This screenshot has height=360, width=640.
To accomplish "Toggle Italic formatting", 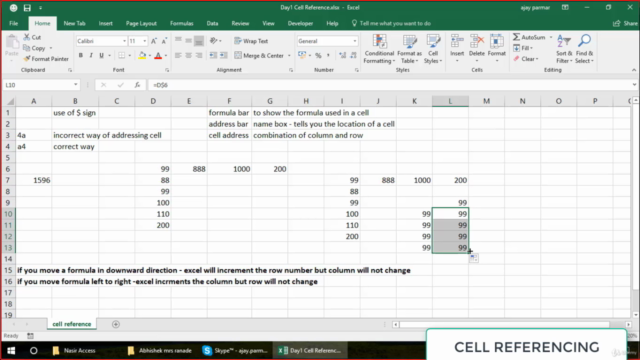I will tap(91, 56).
